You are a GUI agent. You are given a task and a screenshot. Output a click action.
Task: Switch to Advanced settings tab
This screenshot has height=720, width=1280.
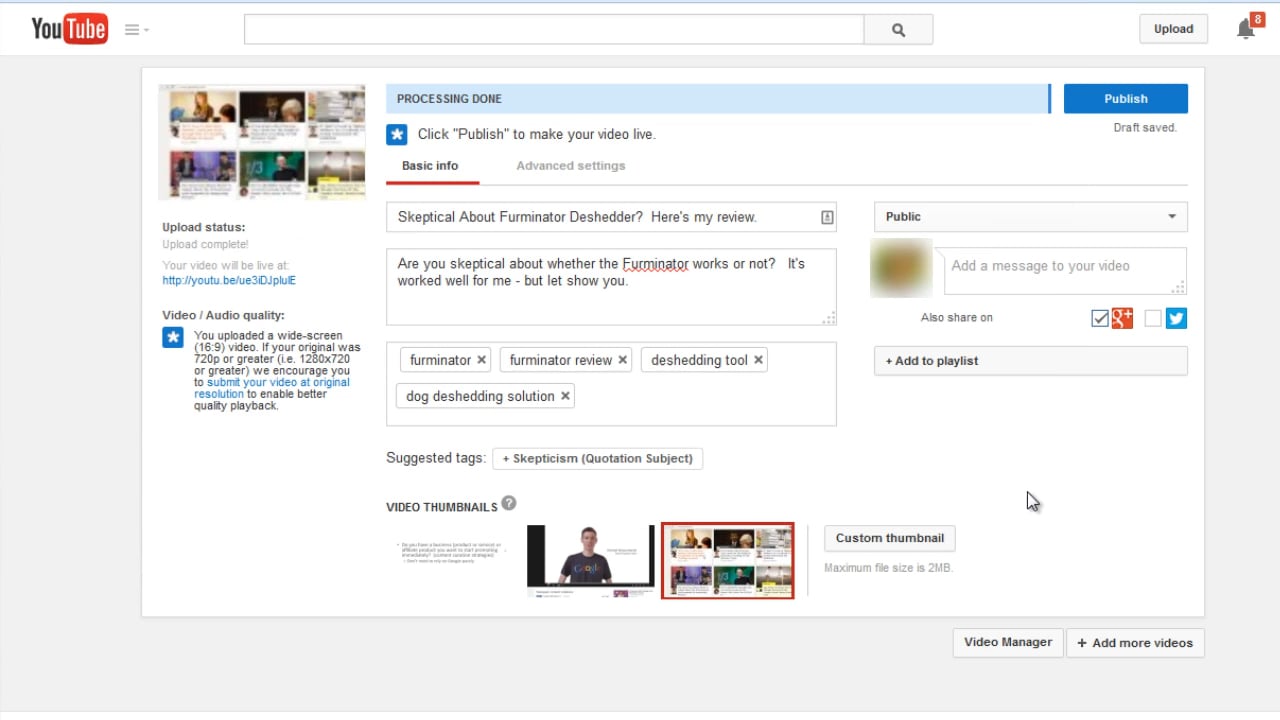pos(570,165)
